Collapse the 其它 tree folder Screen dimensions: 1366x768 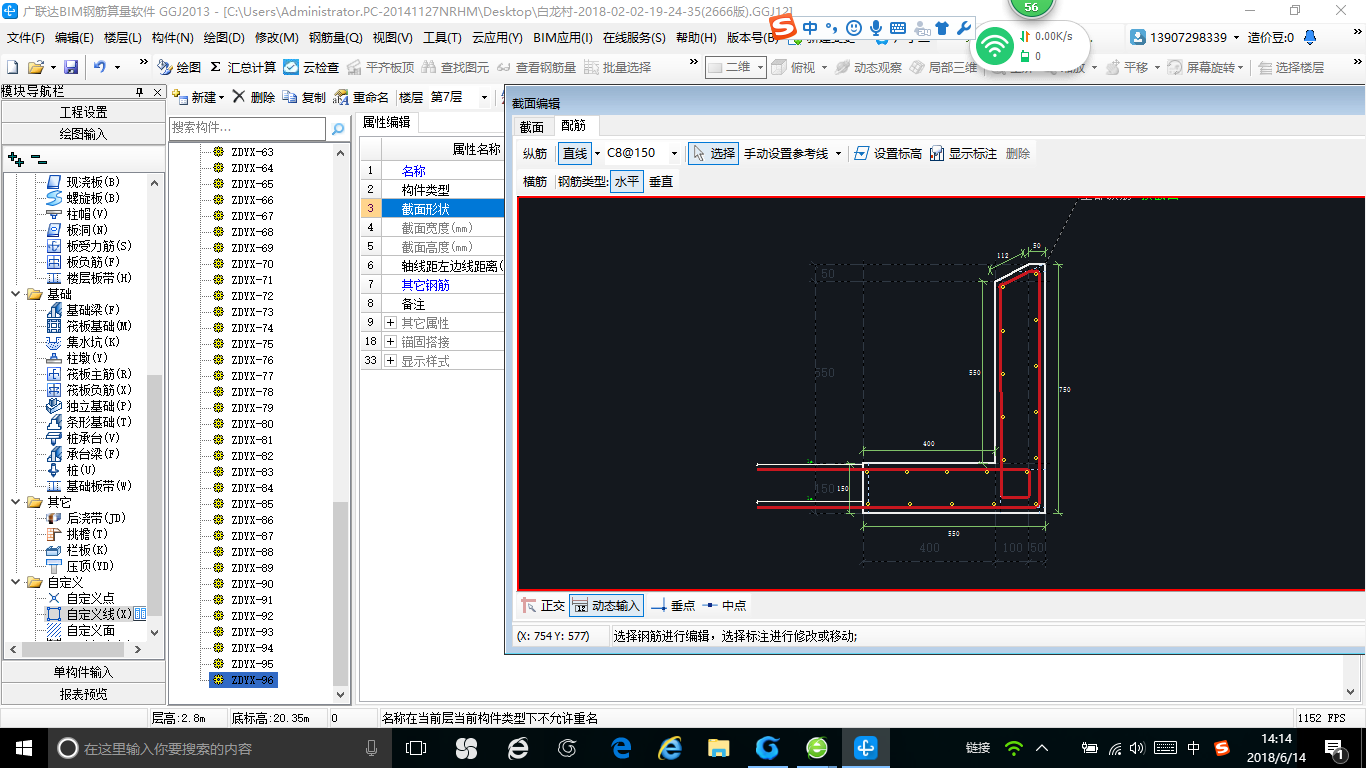[x=16, y=502]
